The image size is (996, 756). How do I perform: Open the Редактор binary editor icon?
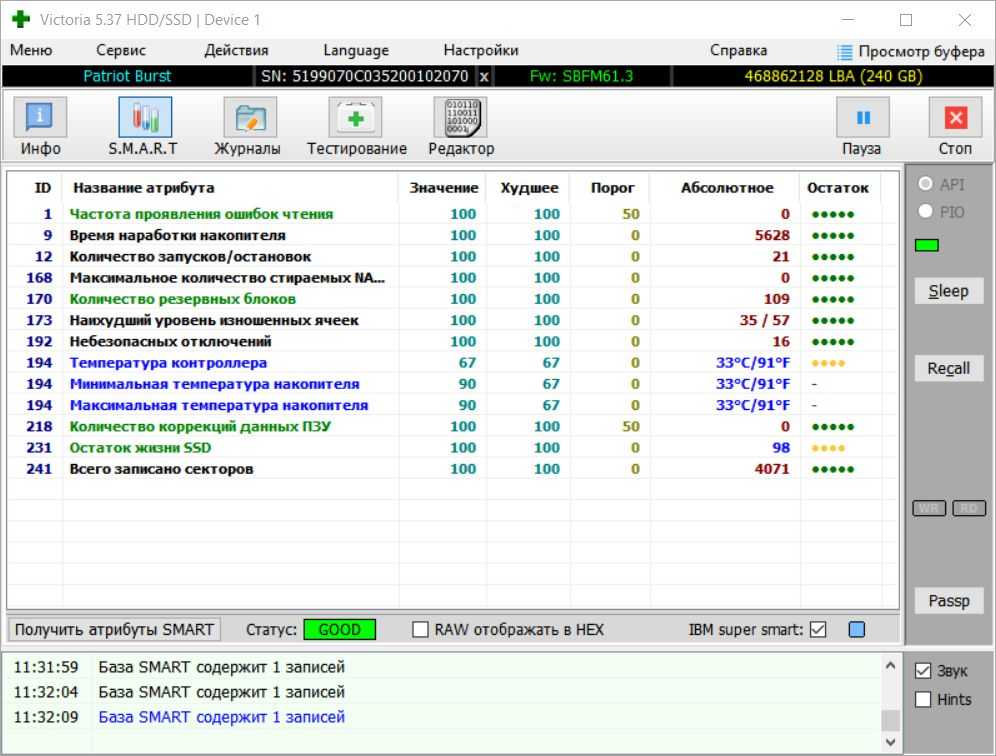click(x=460, y=118)
